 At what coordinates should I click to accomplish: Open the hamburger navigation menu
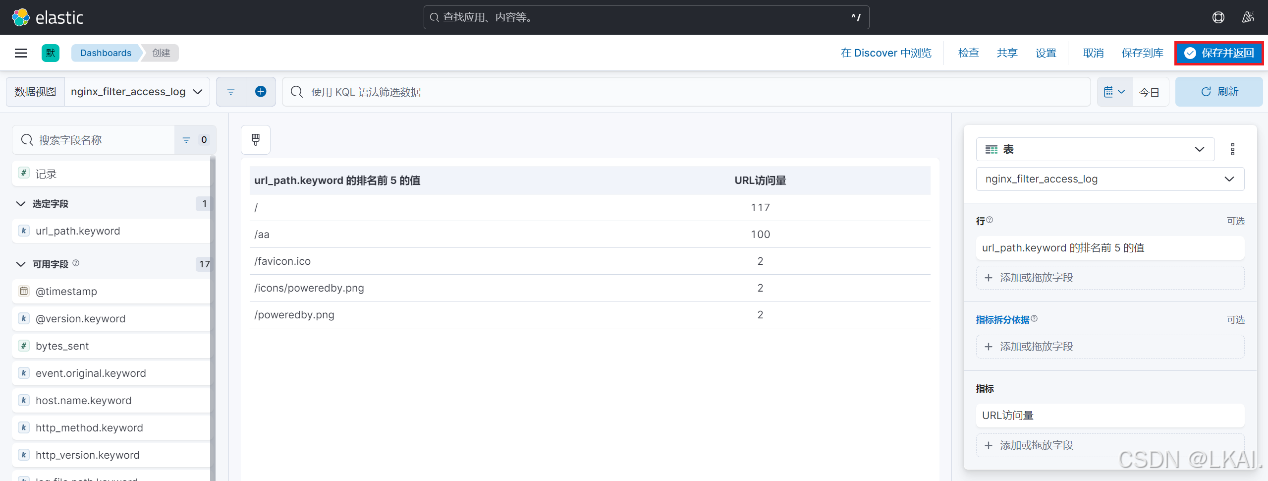pyautogui.click(x=21, y=53)
